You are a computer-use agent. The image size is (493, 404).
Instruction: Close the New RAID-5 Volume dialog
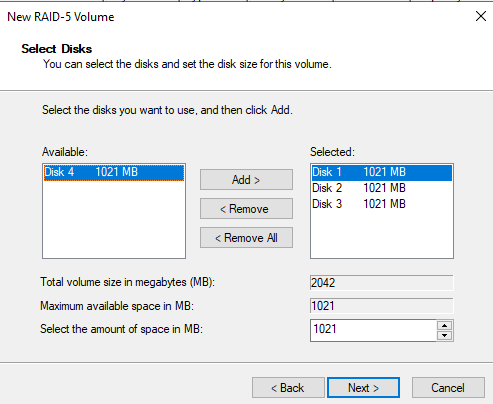[481, 16]
